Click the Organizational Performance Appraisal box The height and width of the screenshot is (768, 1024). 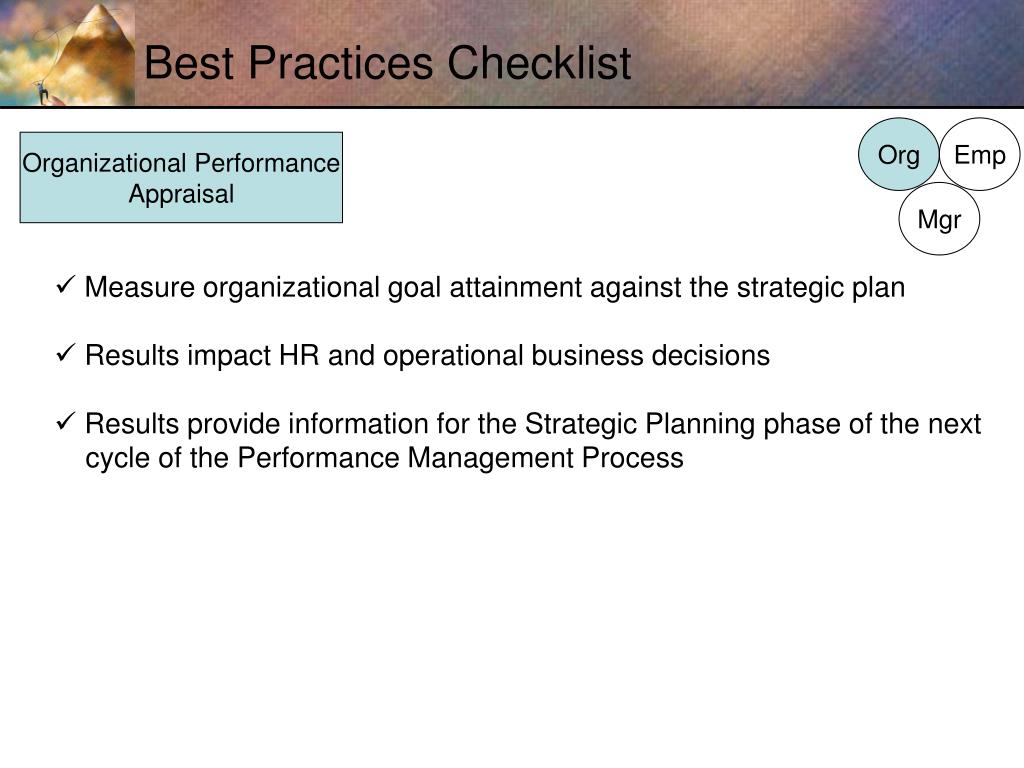tap(181, 178)
